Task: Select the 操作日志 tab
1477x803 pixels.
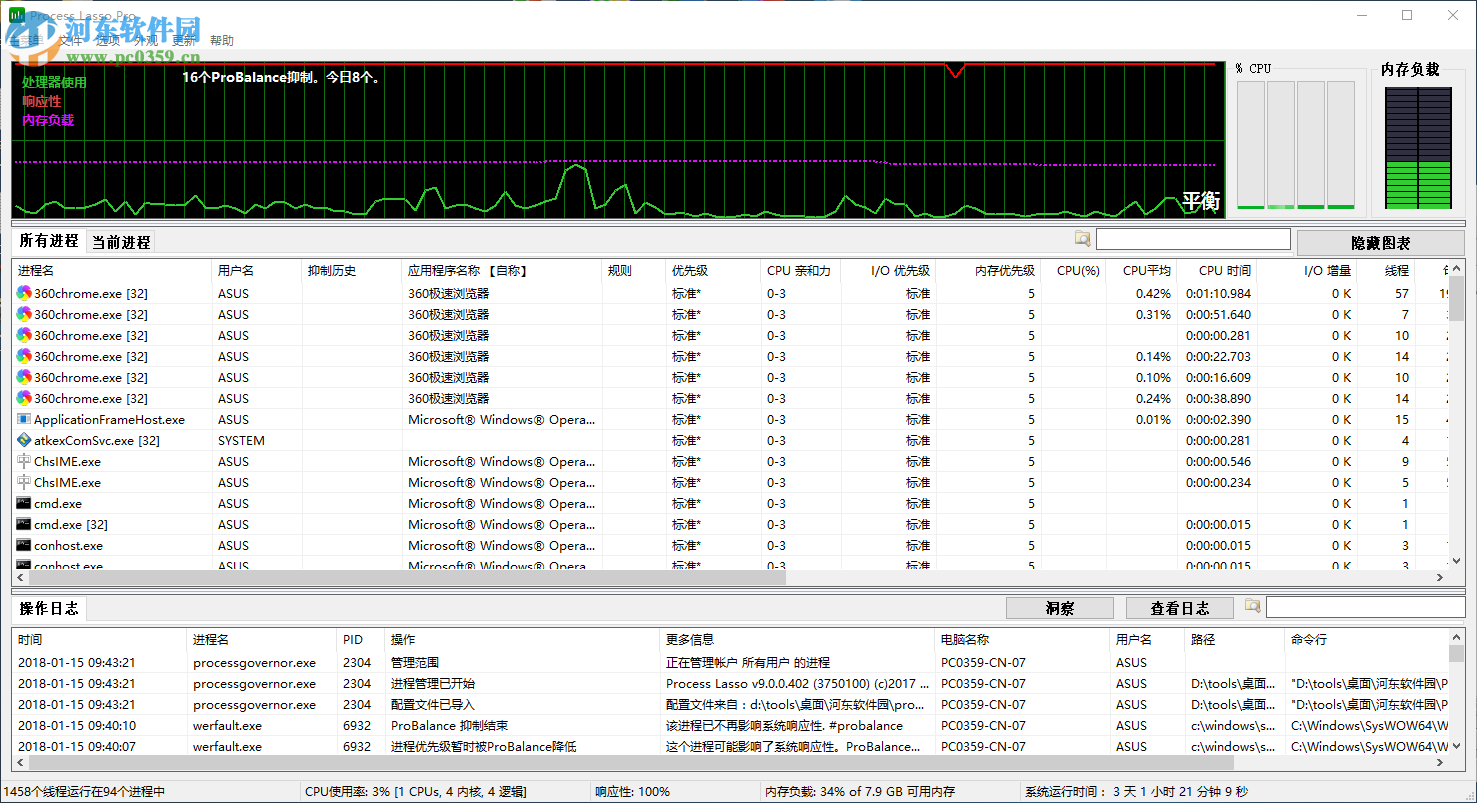Action: pos(48,608)
